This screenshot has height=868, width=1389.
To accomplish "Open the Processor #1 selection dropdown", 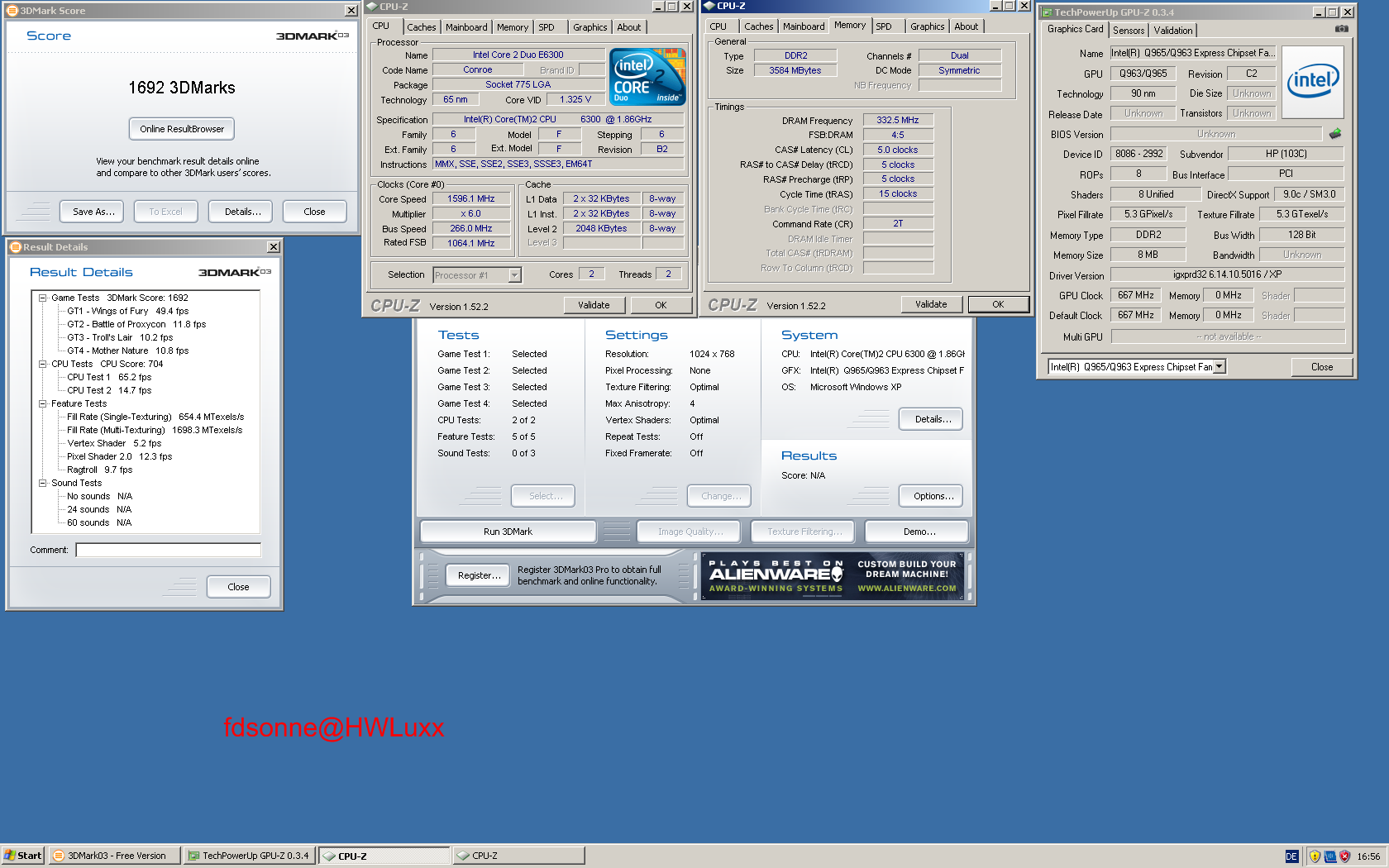I will point(514,275).
